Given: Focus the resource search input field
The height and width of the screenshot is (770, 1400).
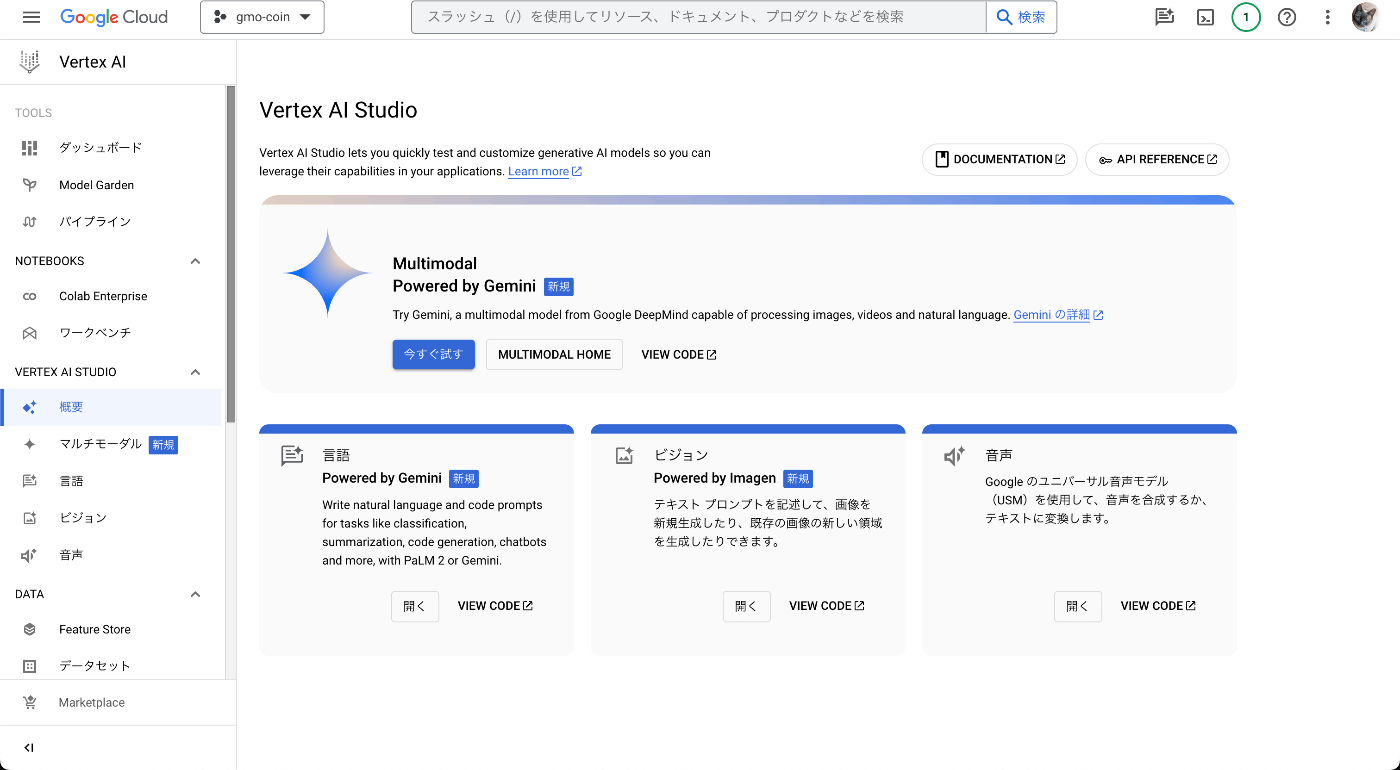Looking at the screenshot, I should coord(699,17).
